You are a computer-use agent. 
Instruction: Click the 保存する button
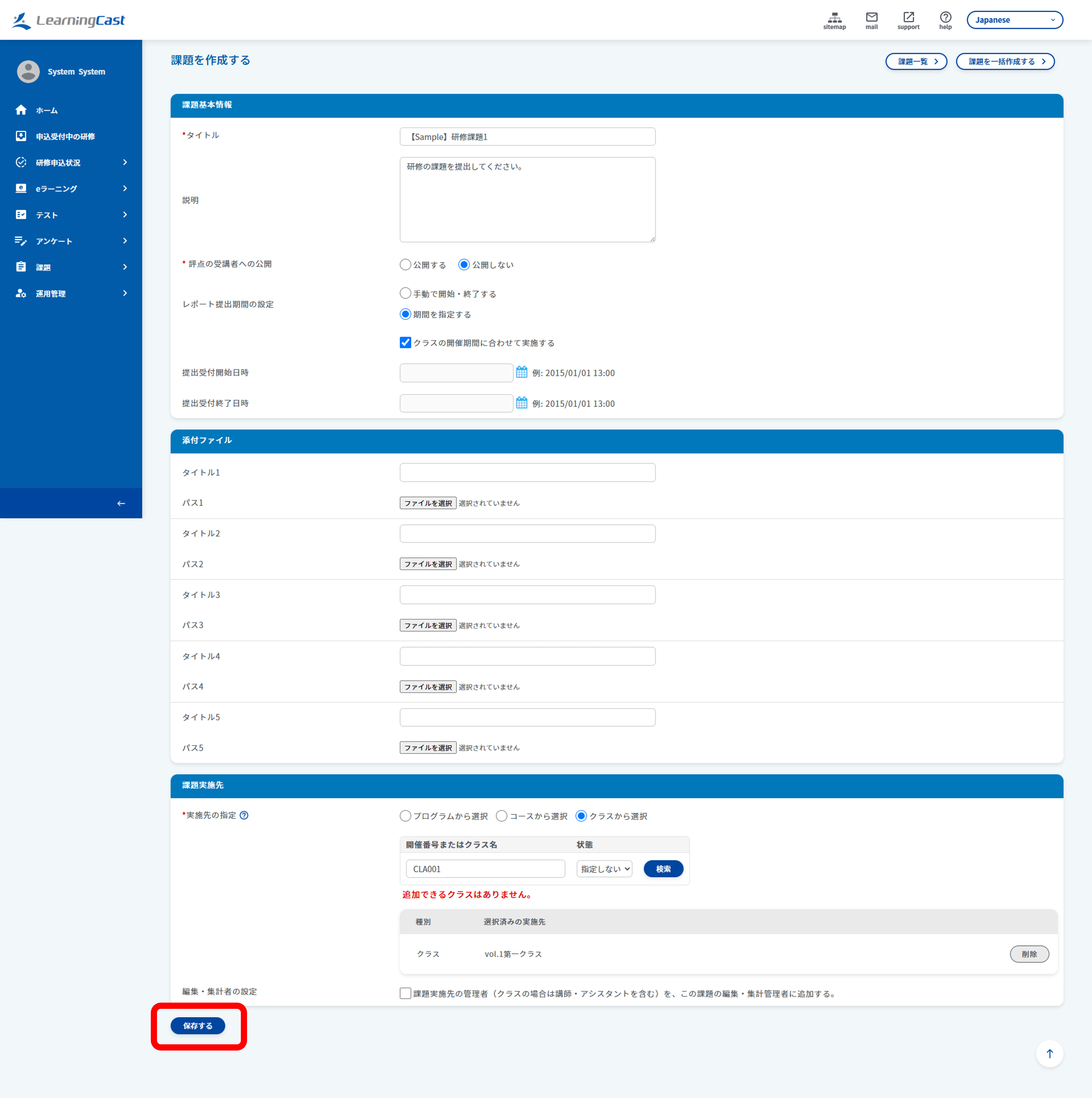click(x=198, y=1025)
